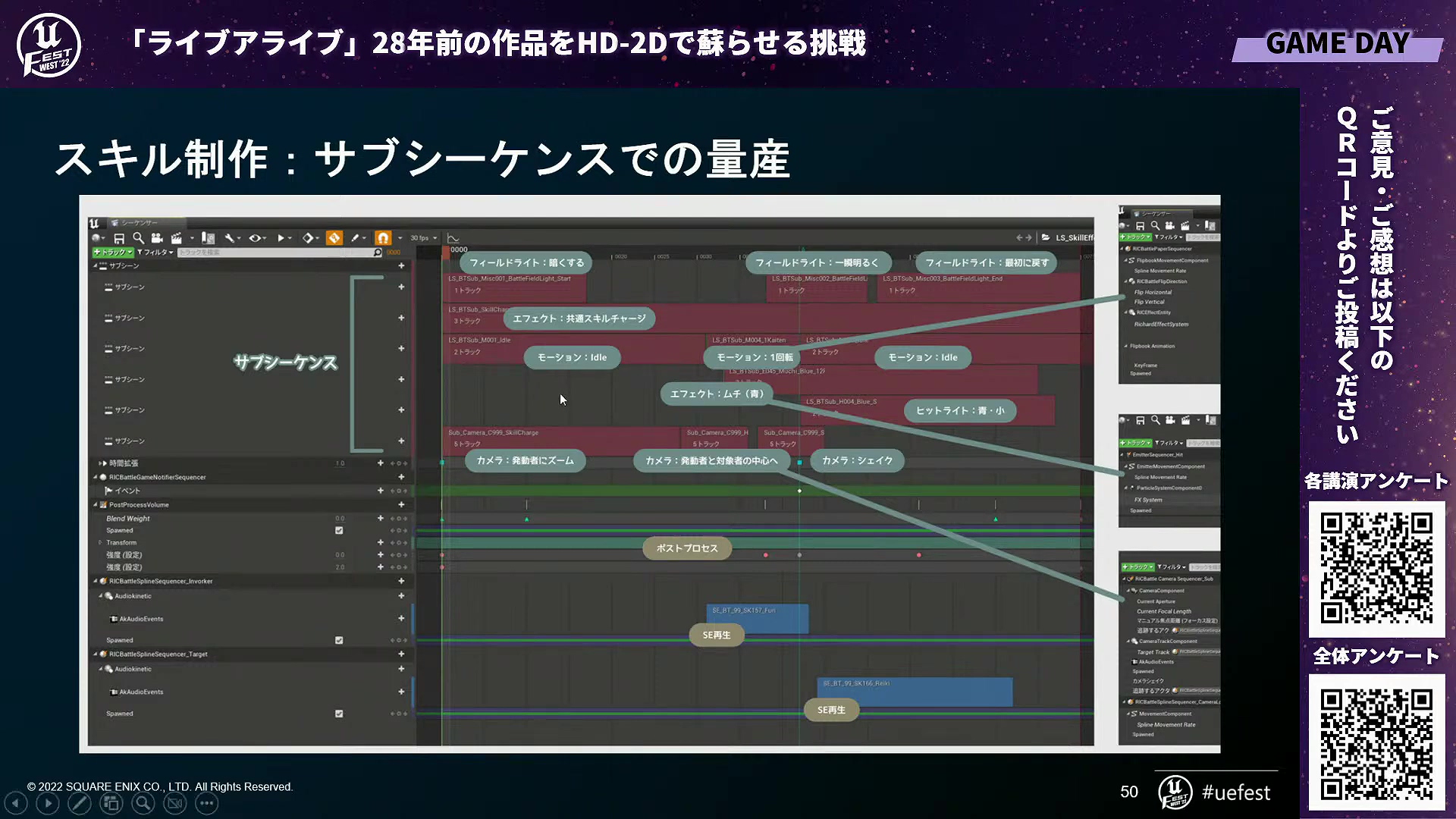1456x819 pixels.
Task: Click the Save sequence icon in Sequencer toolbar
Action: click(x=119, y=238)
